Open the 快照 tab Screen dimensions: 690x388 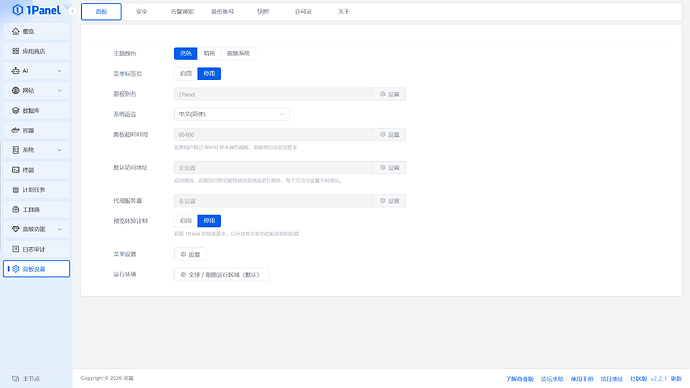[x=263, y=11]
